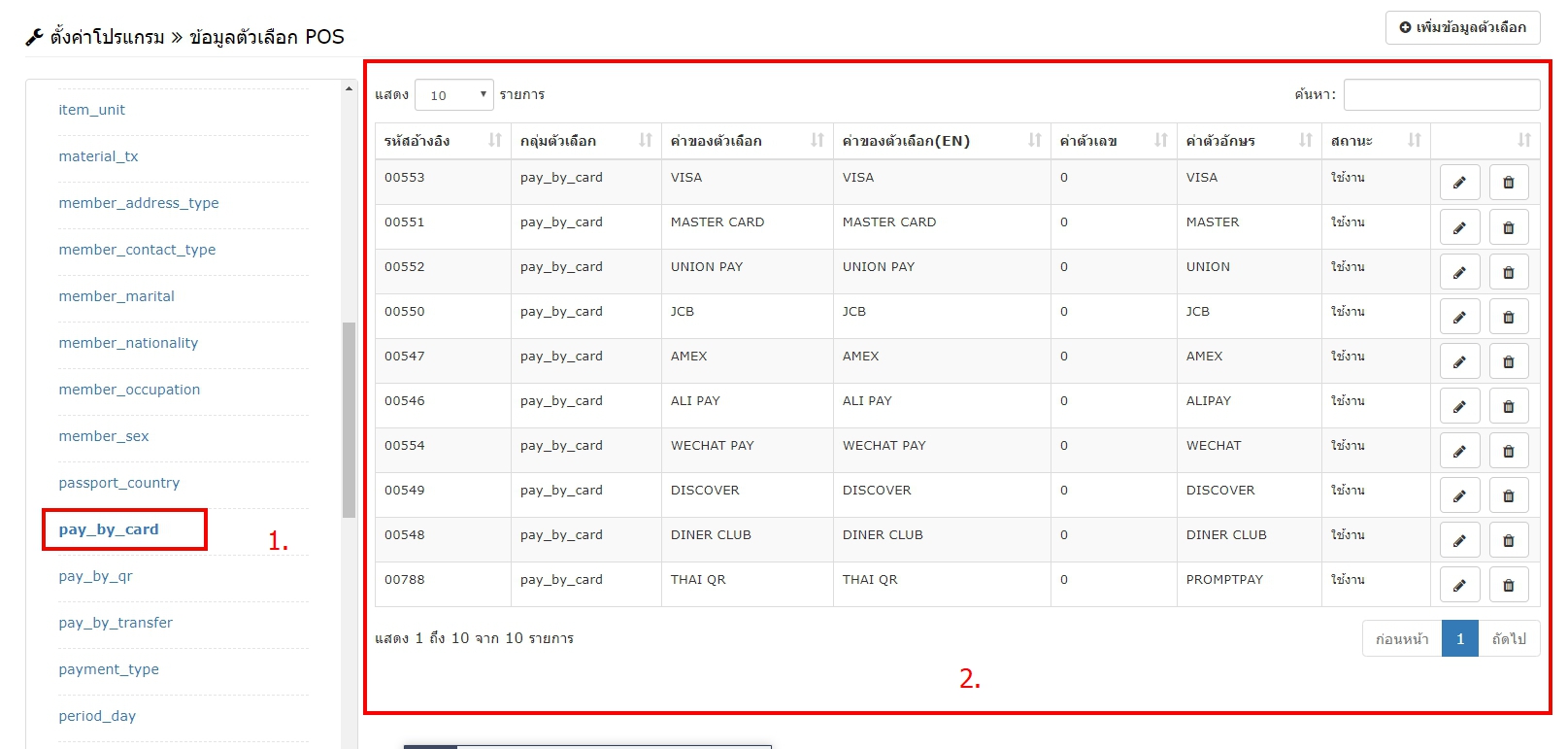The width and height of the screenshot is (1568, 749).
Task: Click the ตั้งค่าโปรแกรม breadcrumb heading
Action: coord(107,37)
